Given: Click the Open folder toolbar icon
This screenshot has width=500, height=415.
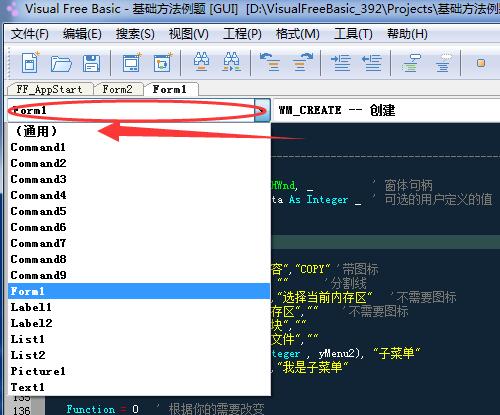Looking at the screenshot, I should [61, 63].
